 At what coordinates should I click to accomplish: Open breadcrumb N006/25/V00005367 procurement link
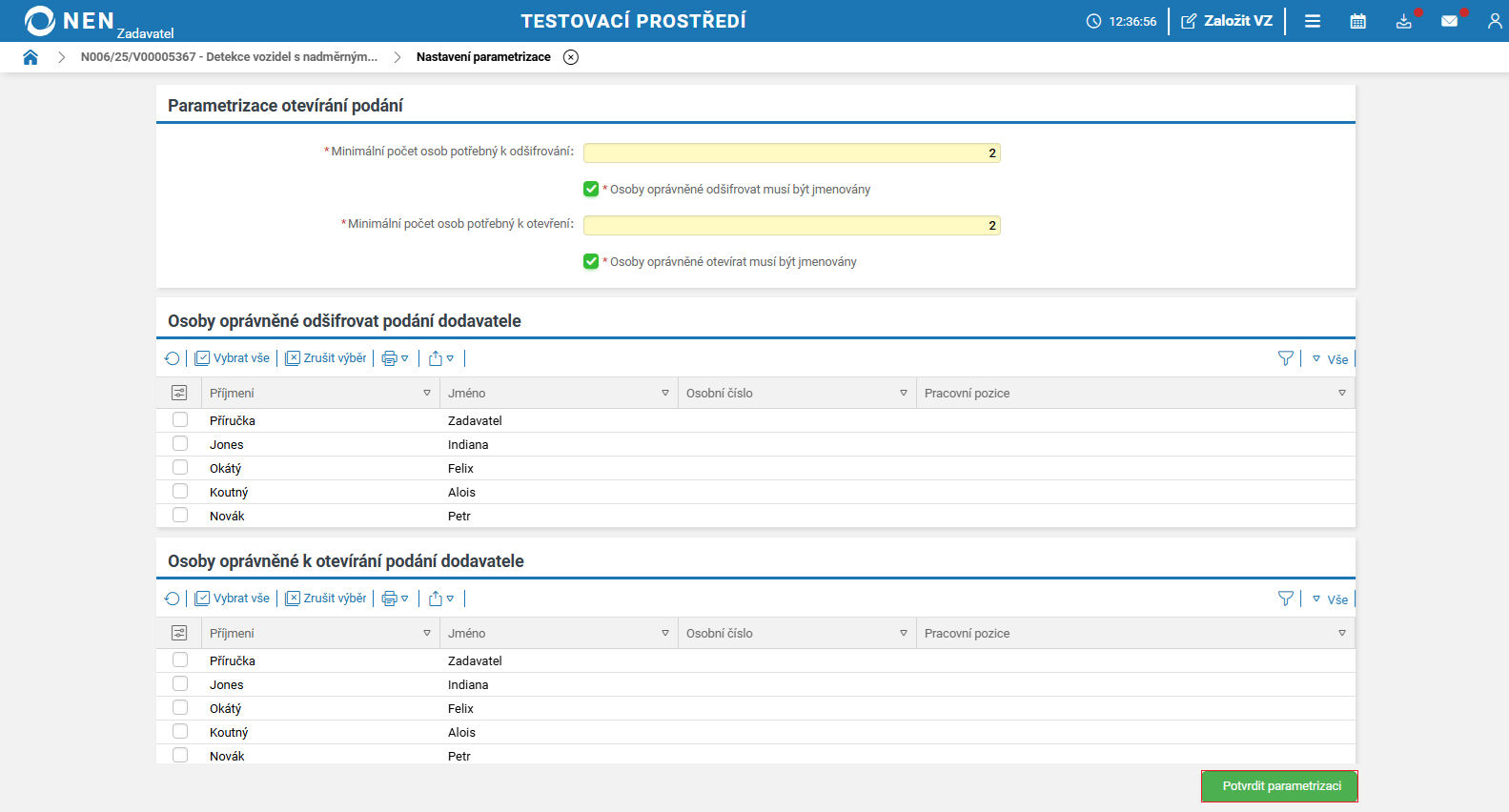pyautogui.click(x=229, y=57)
